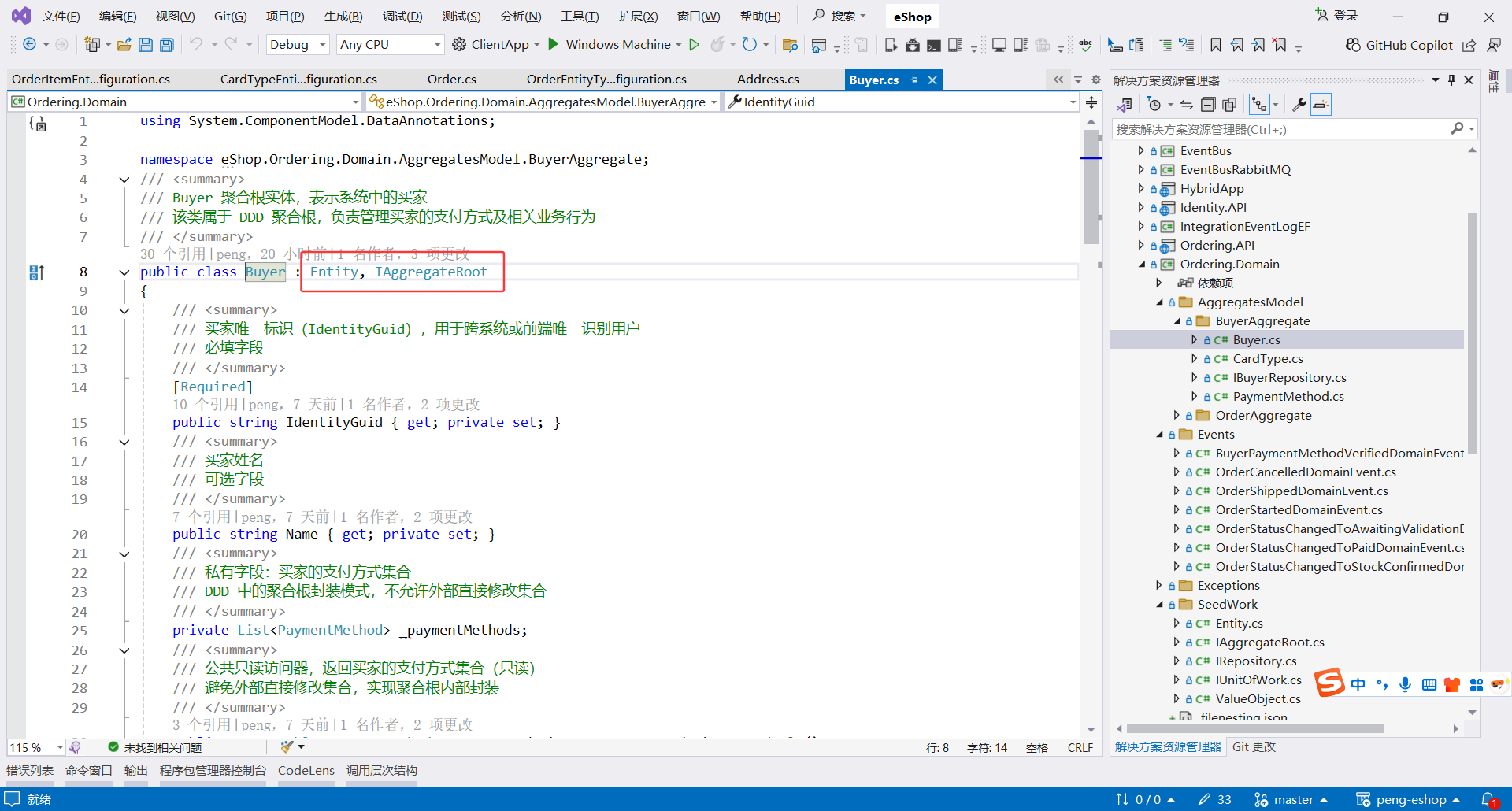Clear all bookmarks icon
This screenshot has width=1512, height=811.
pos(1280,45)
